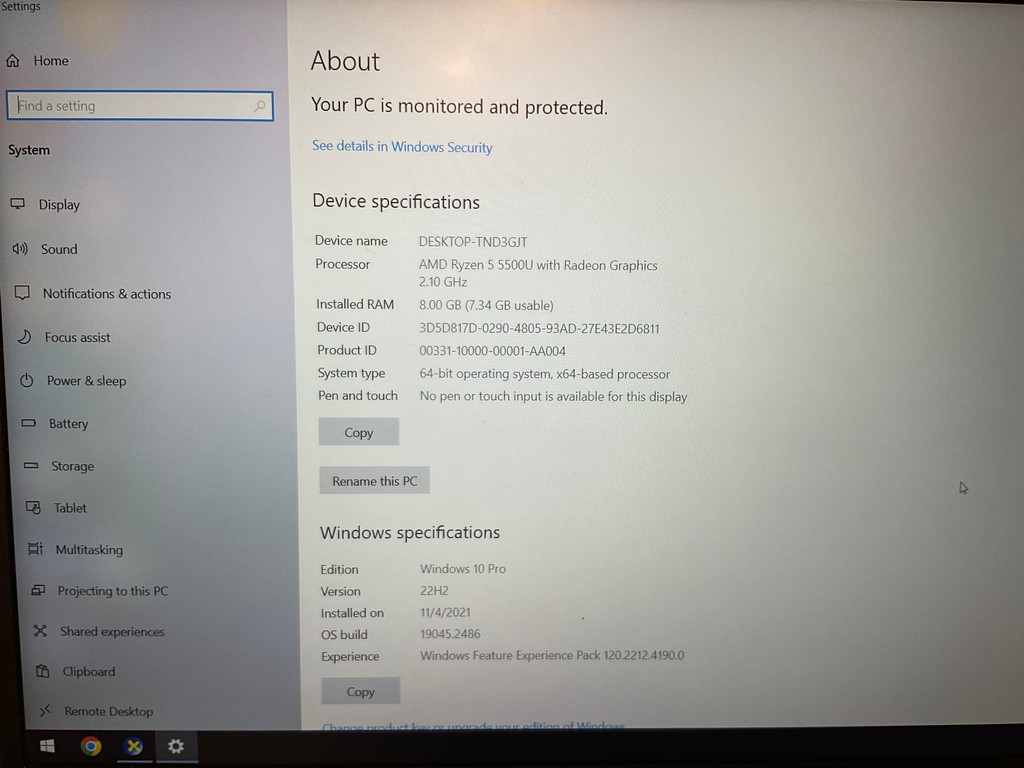The height and width of the screenshot is (768, 1024).
Task: Click the installed on date 11/4/2021
Action: (x=445, y=613)
